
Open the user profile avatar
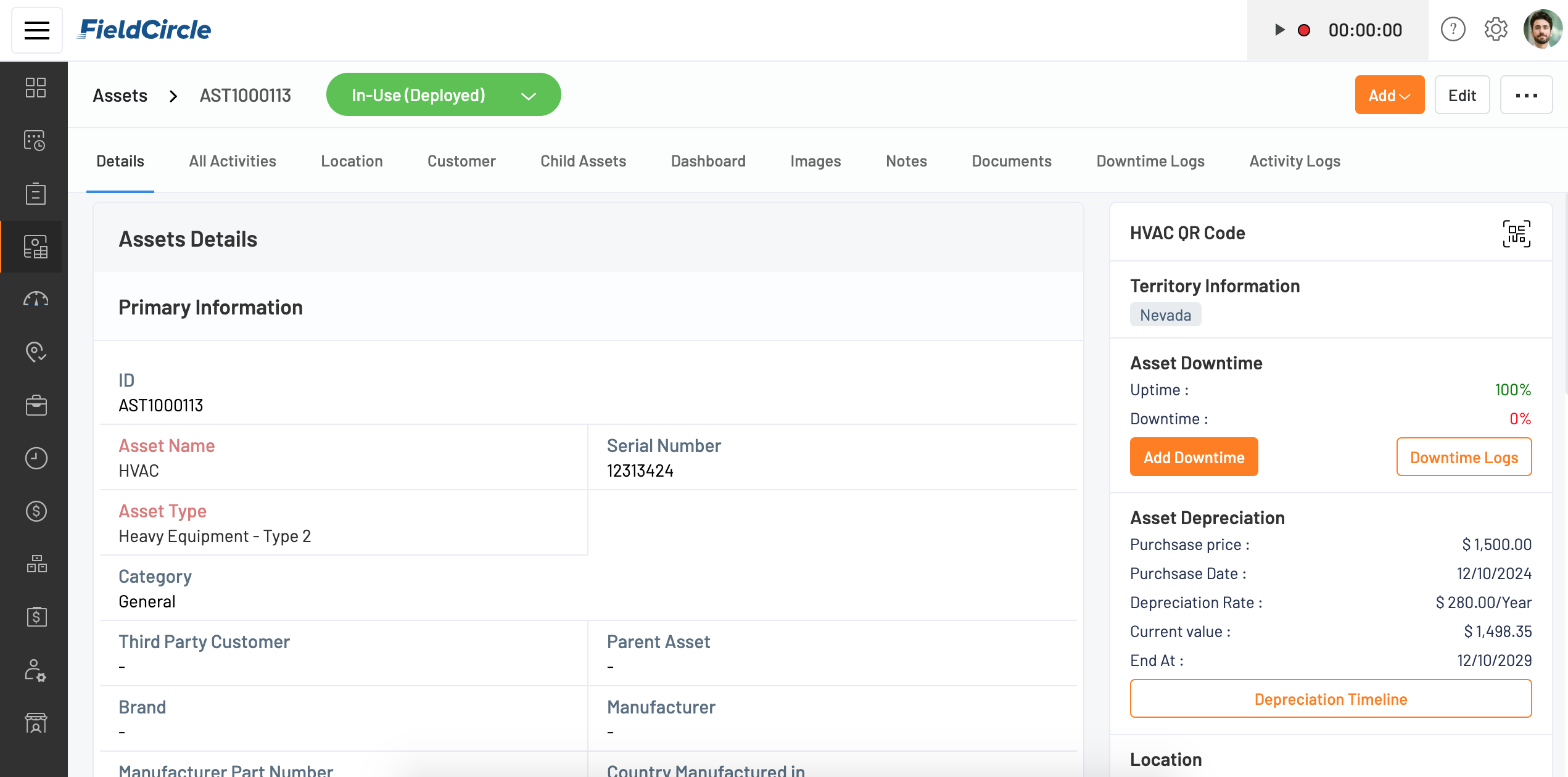(1541, 29)
